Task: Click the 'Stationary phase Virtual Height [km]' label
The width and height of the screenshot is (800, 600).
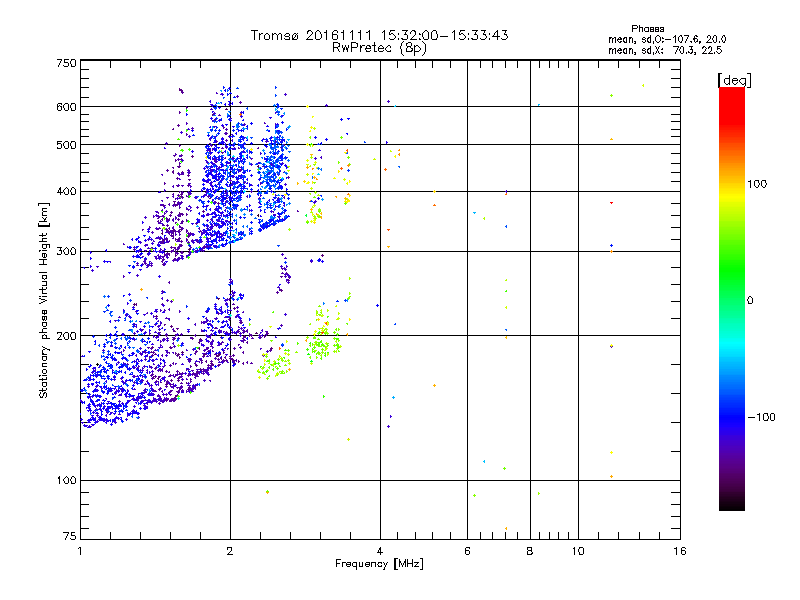Action: (44, 301)
